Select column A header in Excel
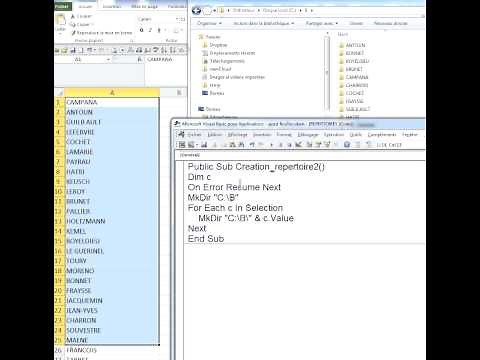The height and width of the screenshot is (360, 480). (x=112, y=92)
